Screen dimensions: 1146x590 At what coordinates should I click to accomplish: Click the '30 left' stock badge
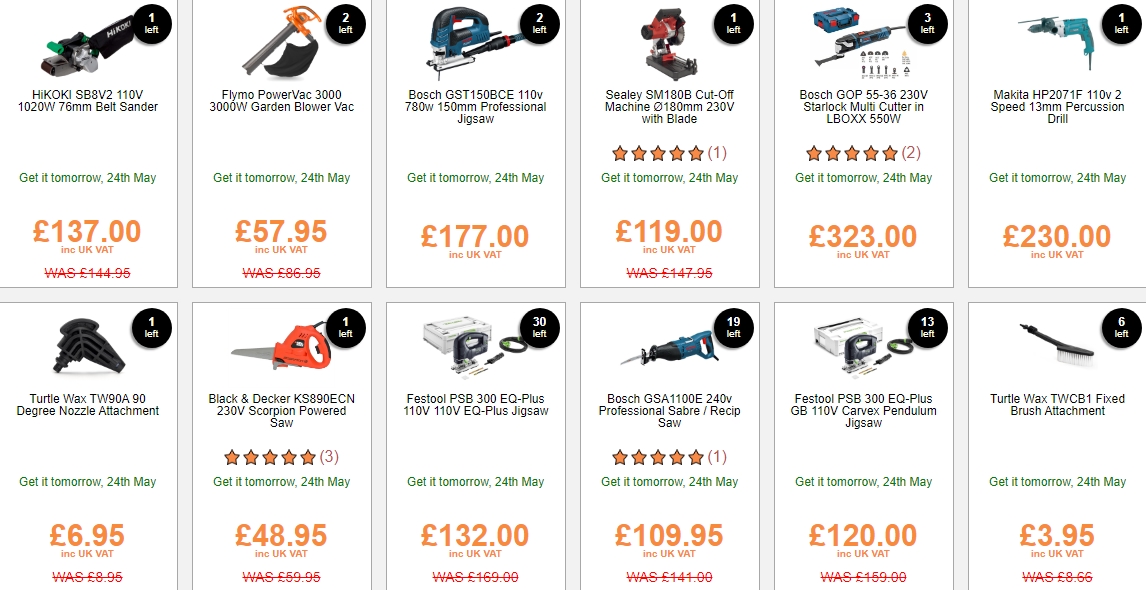[x=539, y=327]
